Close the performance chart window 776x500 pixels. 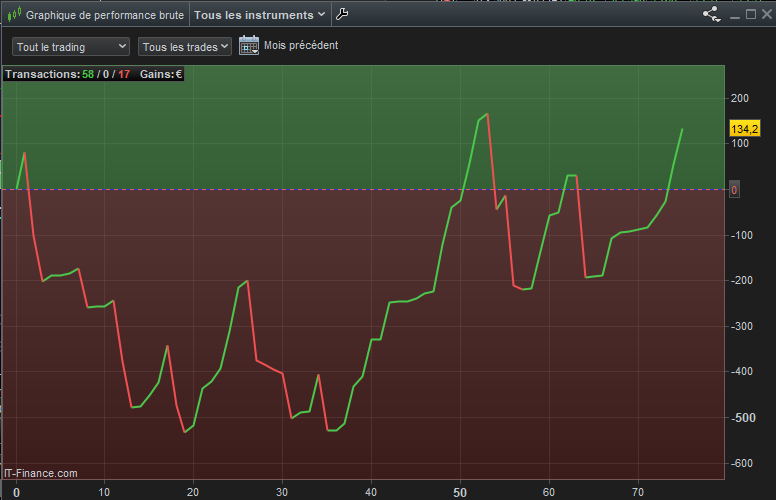pos(767,14)
